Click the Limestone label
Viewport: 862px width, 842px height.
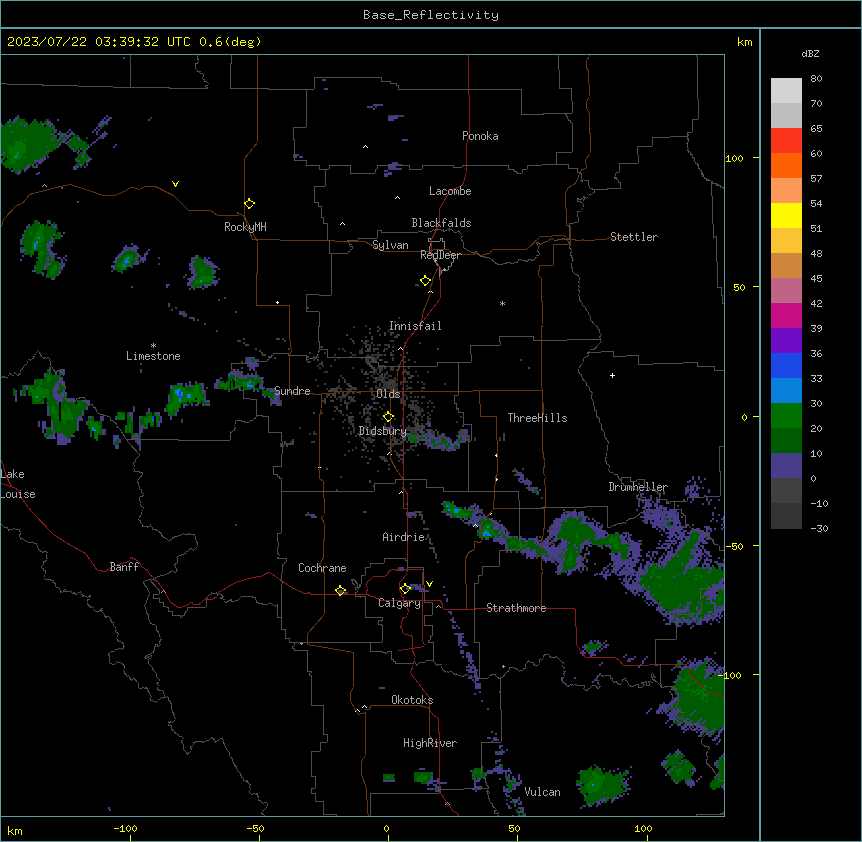153,356
